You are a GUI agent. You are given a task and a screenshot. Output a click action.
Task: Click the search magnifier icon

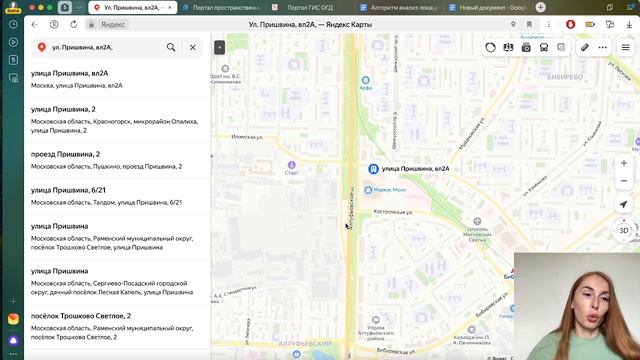(x=171, y=47)
